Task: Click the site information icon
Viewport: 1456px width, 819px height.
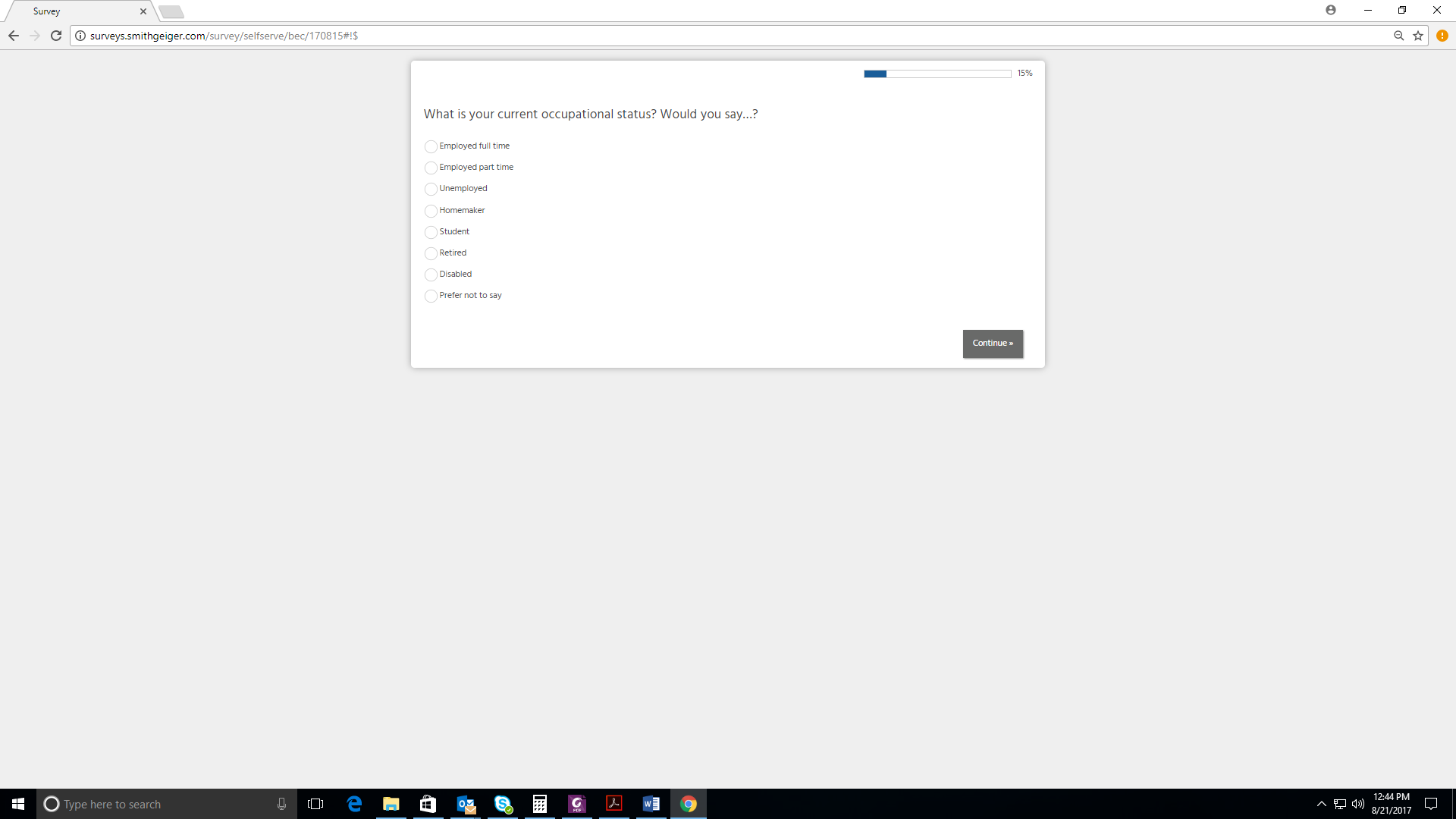Action: pos(80,36)
